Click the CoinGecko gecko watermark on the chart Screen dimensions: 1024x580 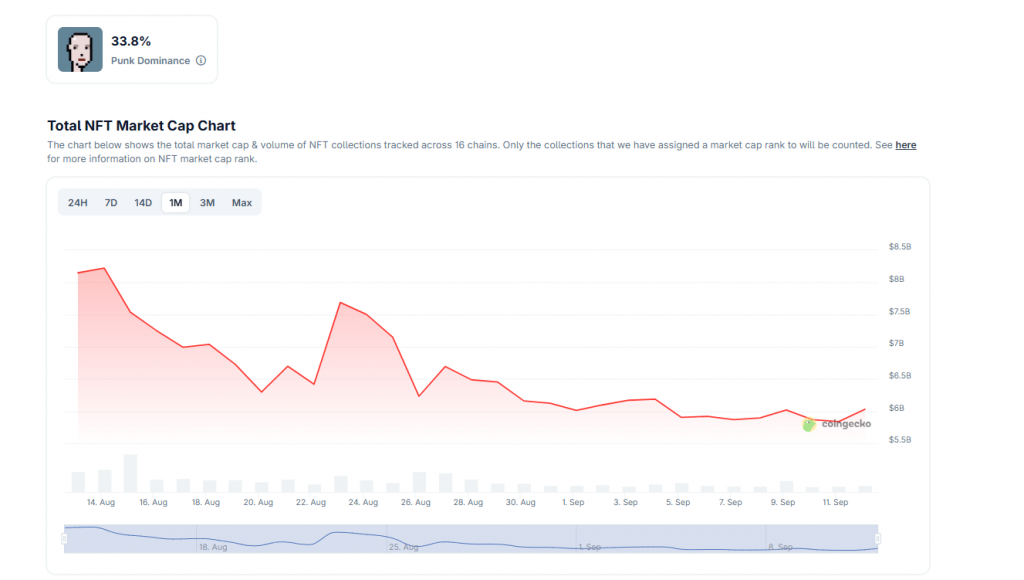point(808,425)
